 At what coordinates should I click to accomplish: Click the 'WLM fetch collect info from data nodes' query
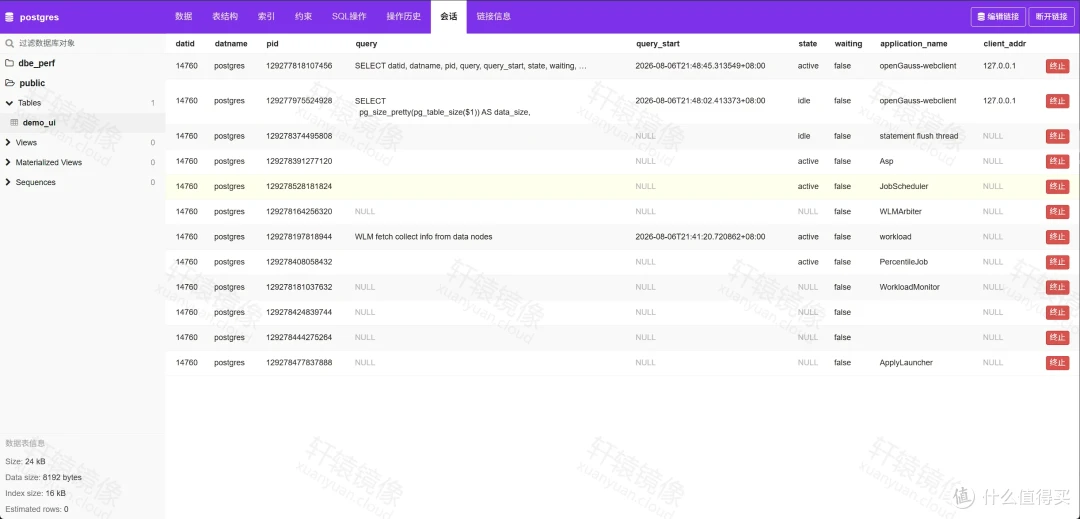coord(424,237)
